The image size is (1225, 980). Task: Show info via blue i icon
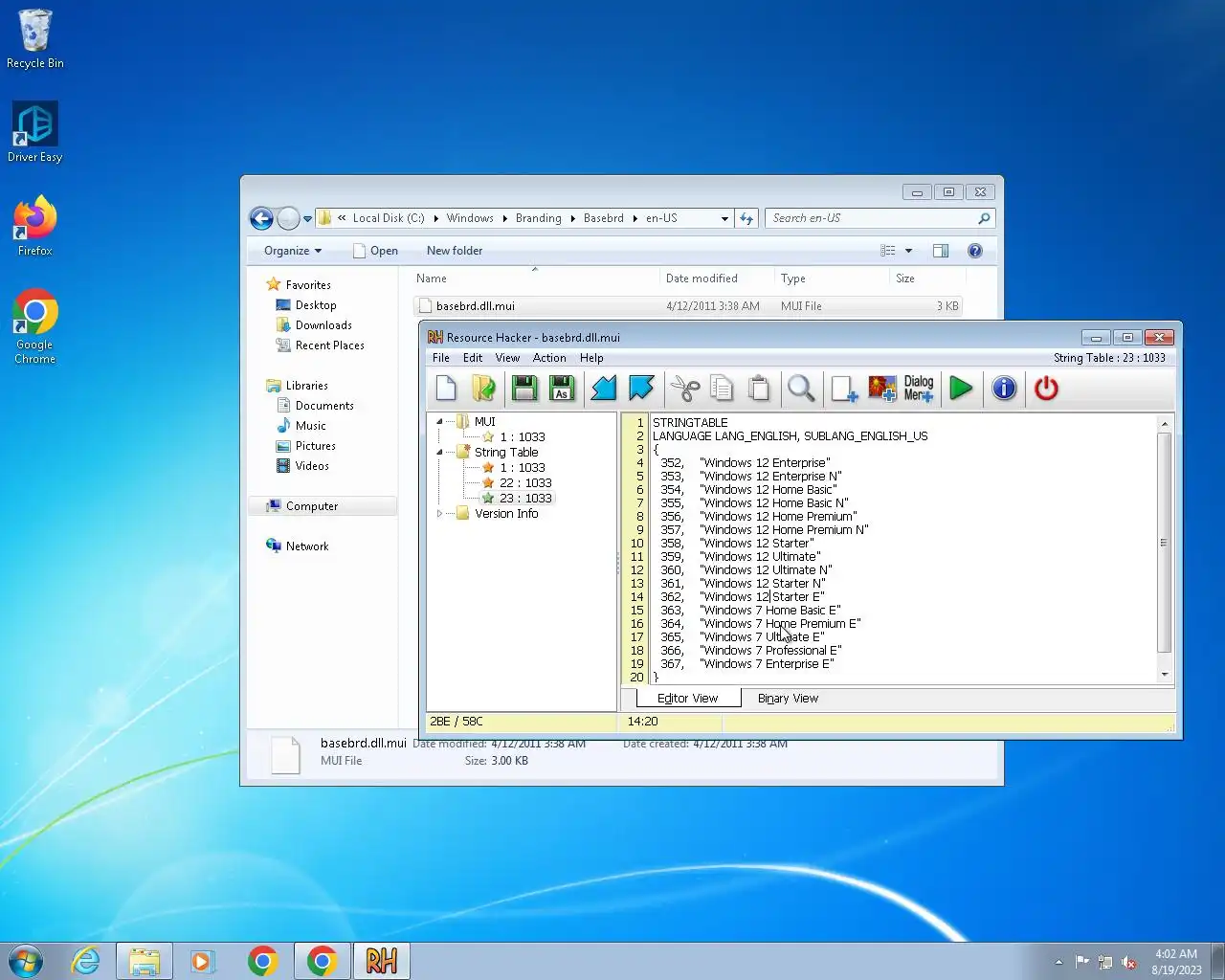click(x=1004, y=389)
